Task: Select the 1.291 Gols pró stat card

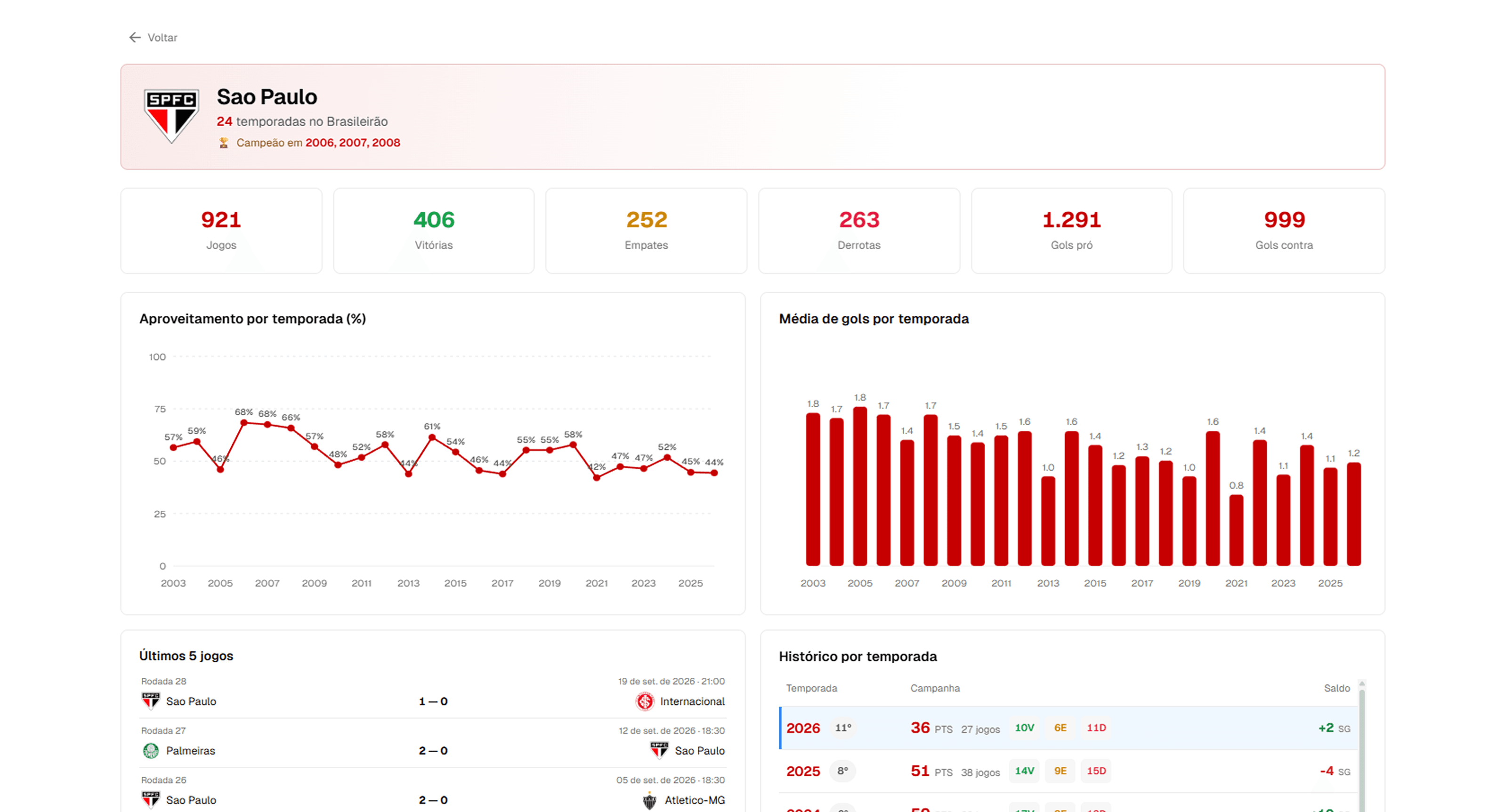Action: [x=1071, y=231]
